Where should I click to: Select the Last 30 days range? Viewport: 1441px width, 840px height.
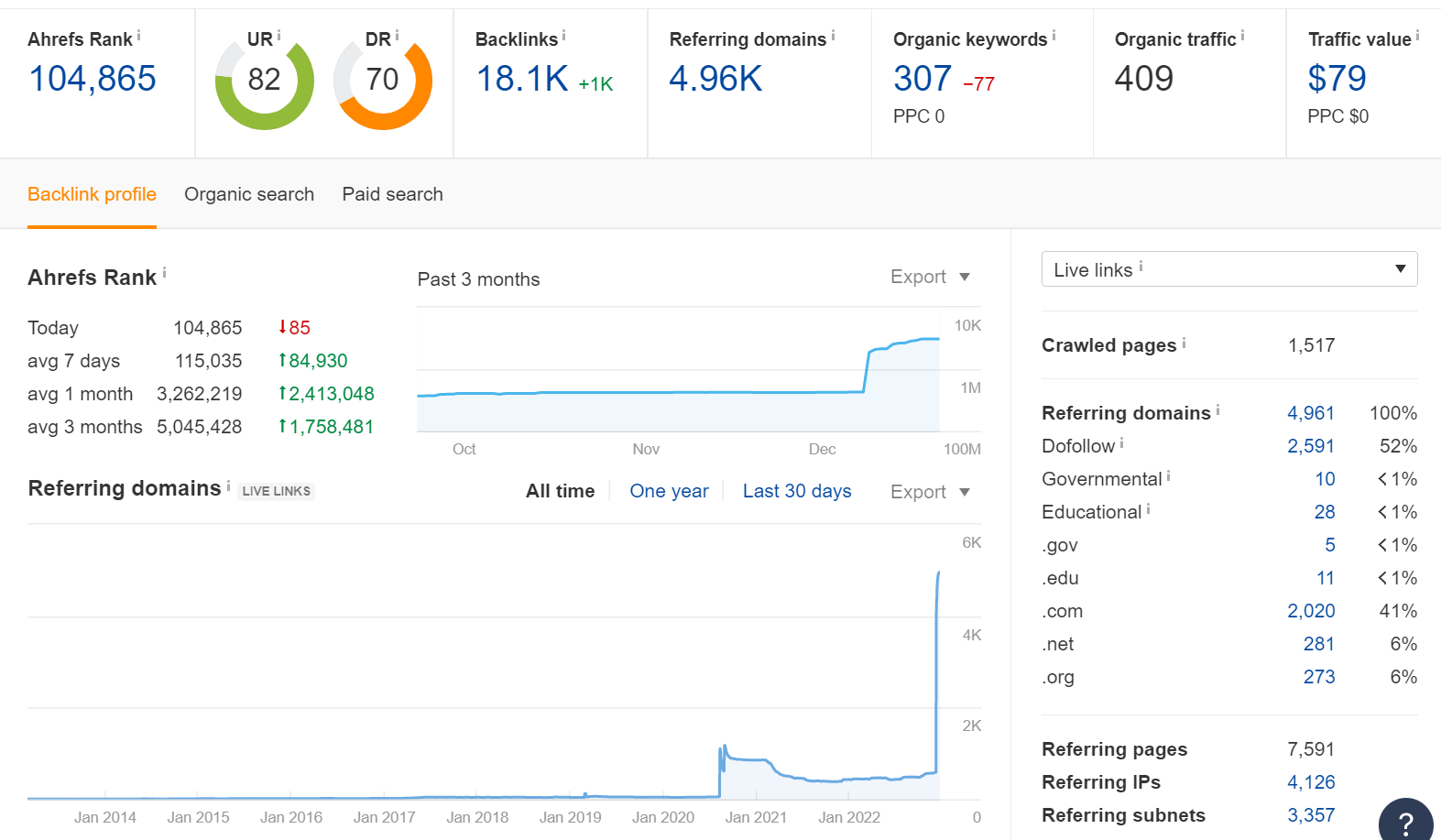click(797, 491)
